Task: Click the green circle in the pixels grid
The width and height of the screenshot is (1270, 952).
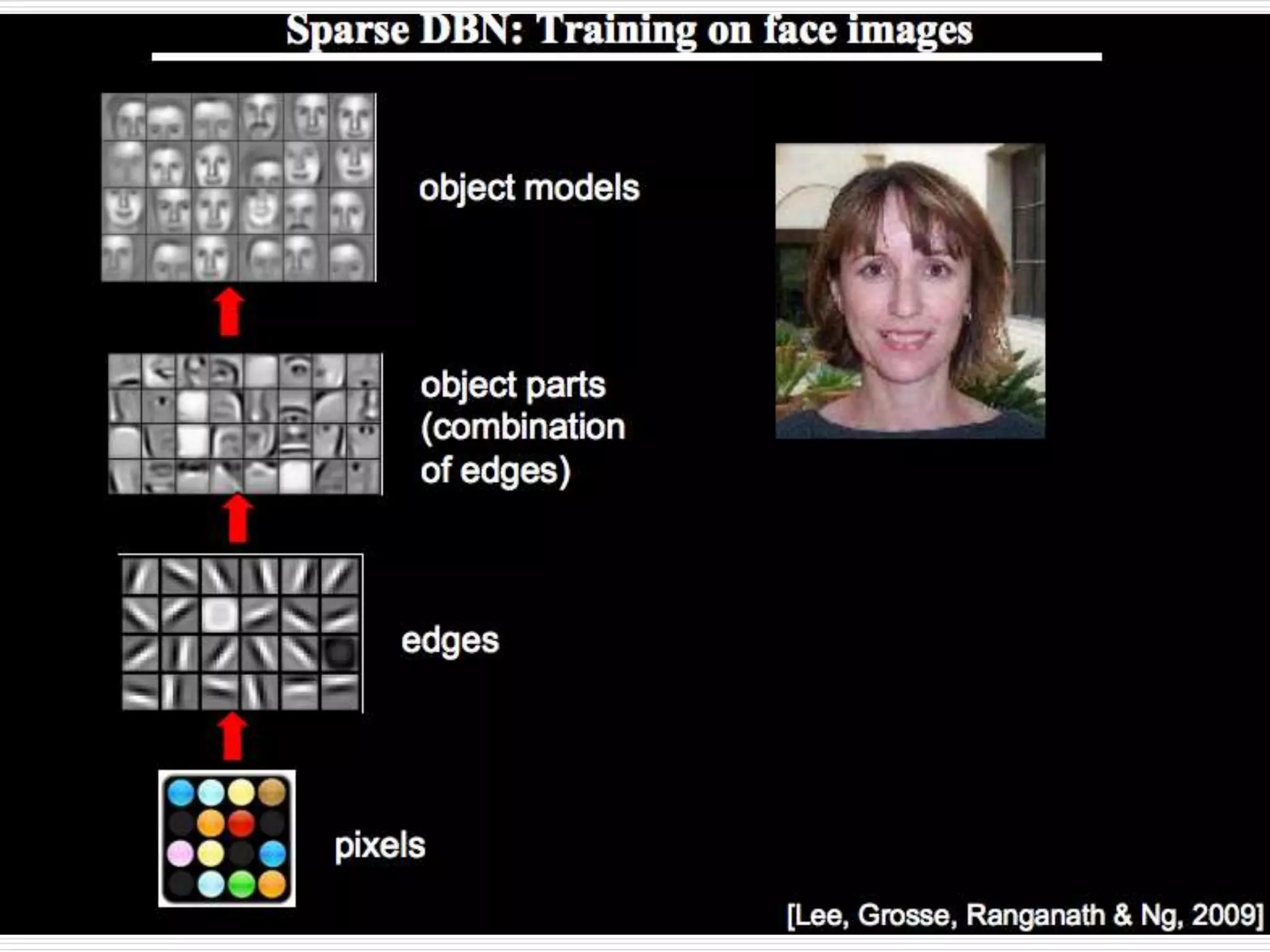Action: pos(241,884)
